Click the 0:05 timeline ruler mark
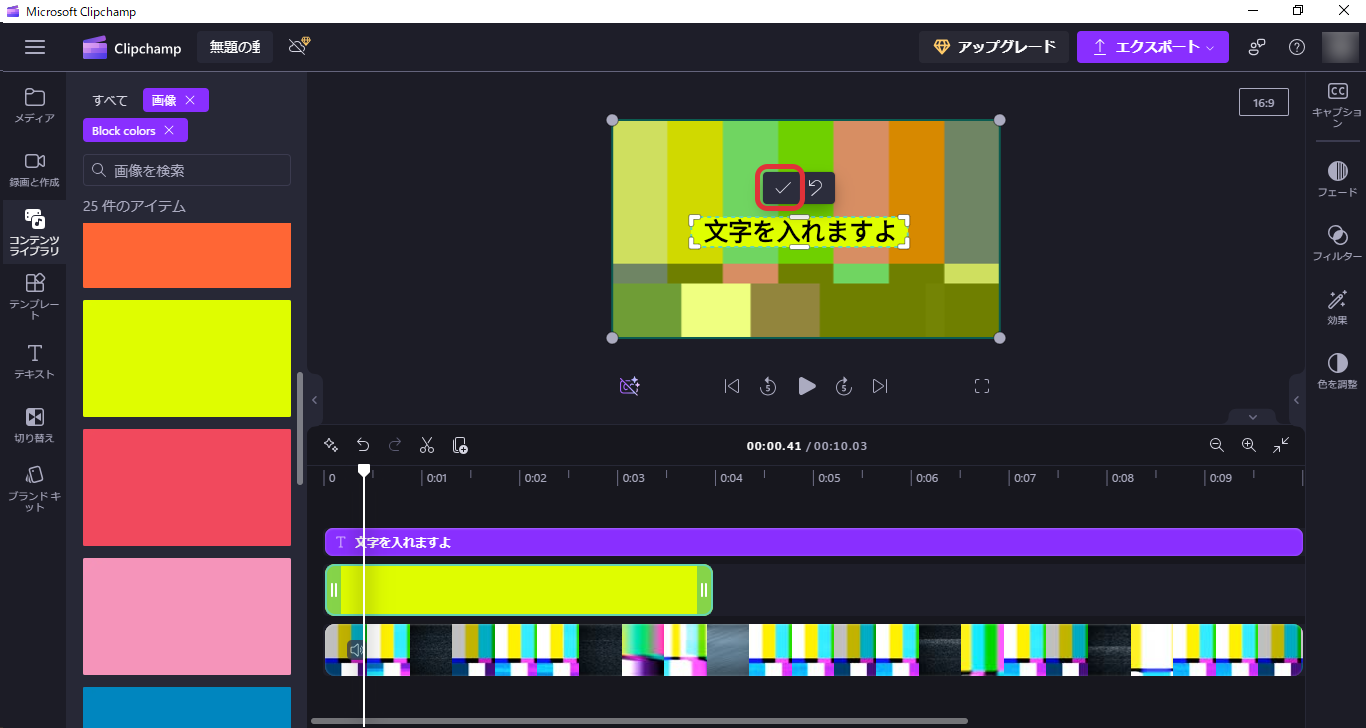This screenshot has width=1366, height=728. click(x=829, y=478)
